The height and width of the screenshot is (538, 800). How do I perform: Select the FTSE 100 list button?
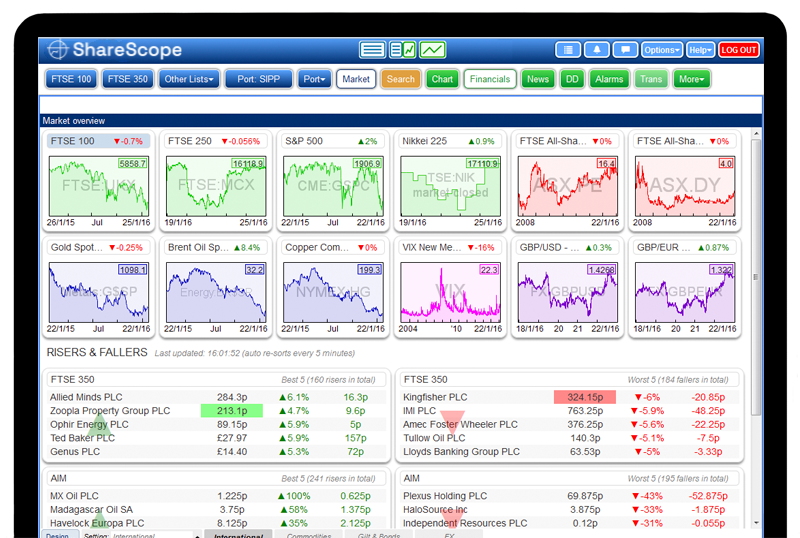click(71, 79)
